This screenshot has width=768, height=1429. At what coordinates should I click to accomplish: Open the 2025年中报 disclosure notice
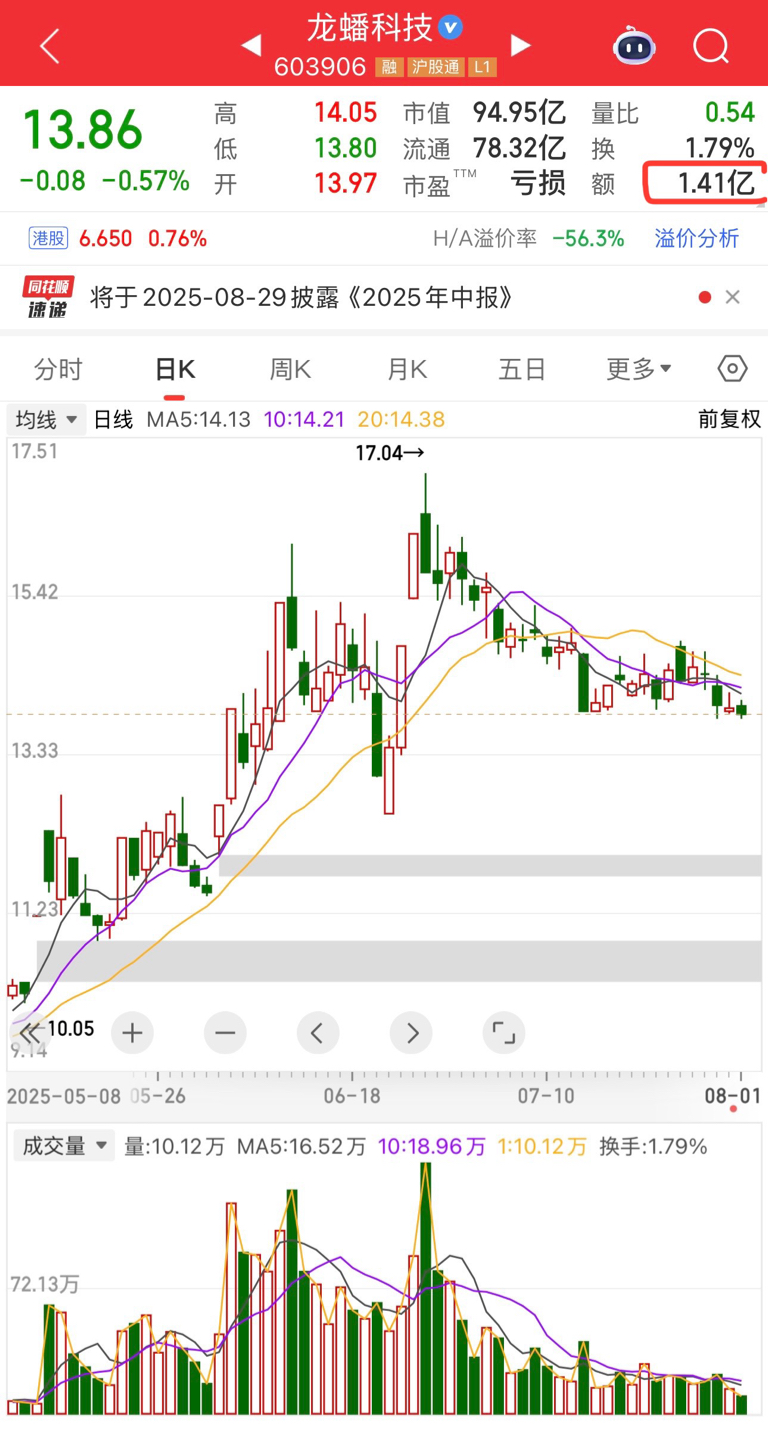(303, 297)
